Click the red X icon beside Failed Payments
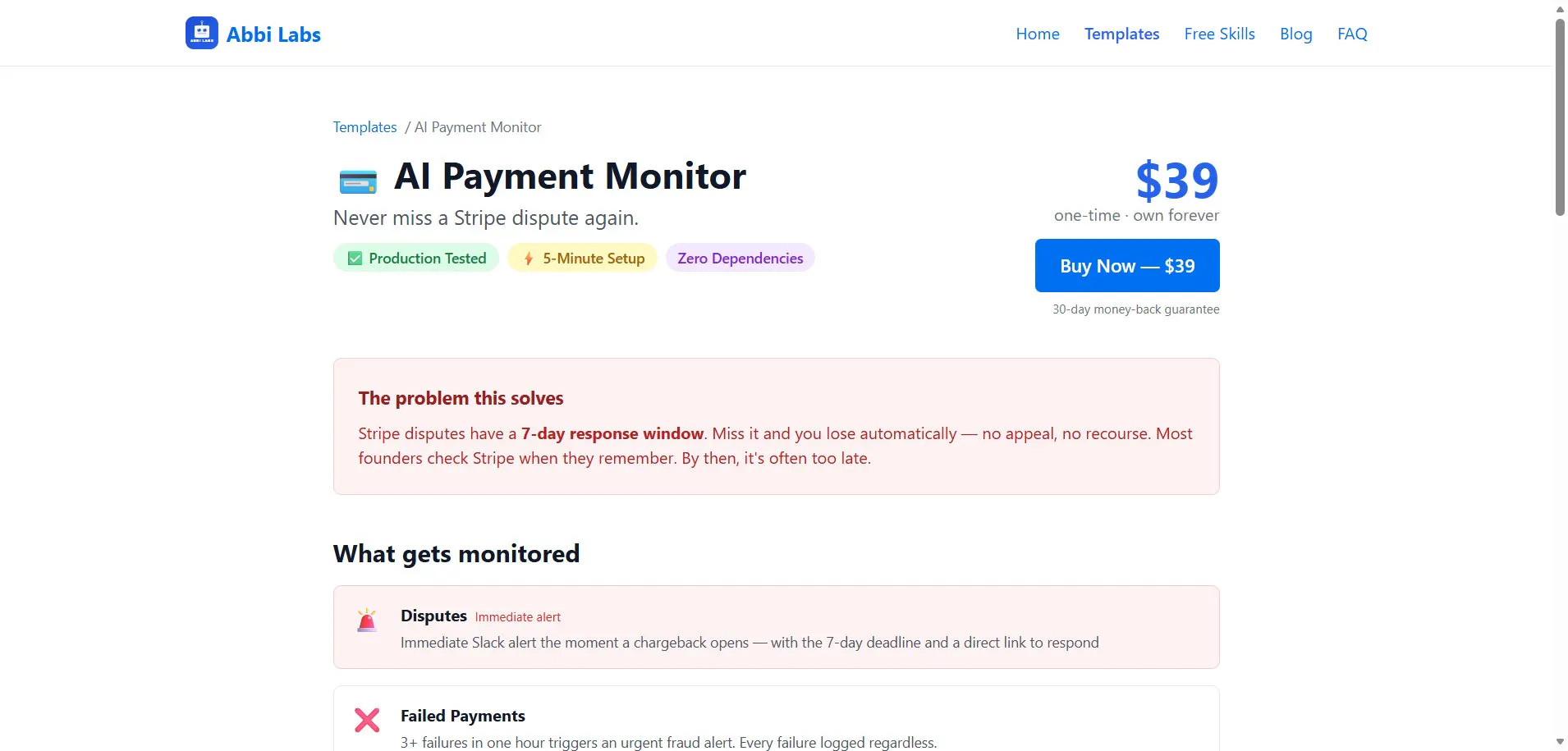This screenshot has width=1568, height=751. click(367, 720)
